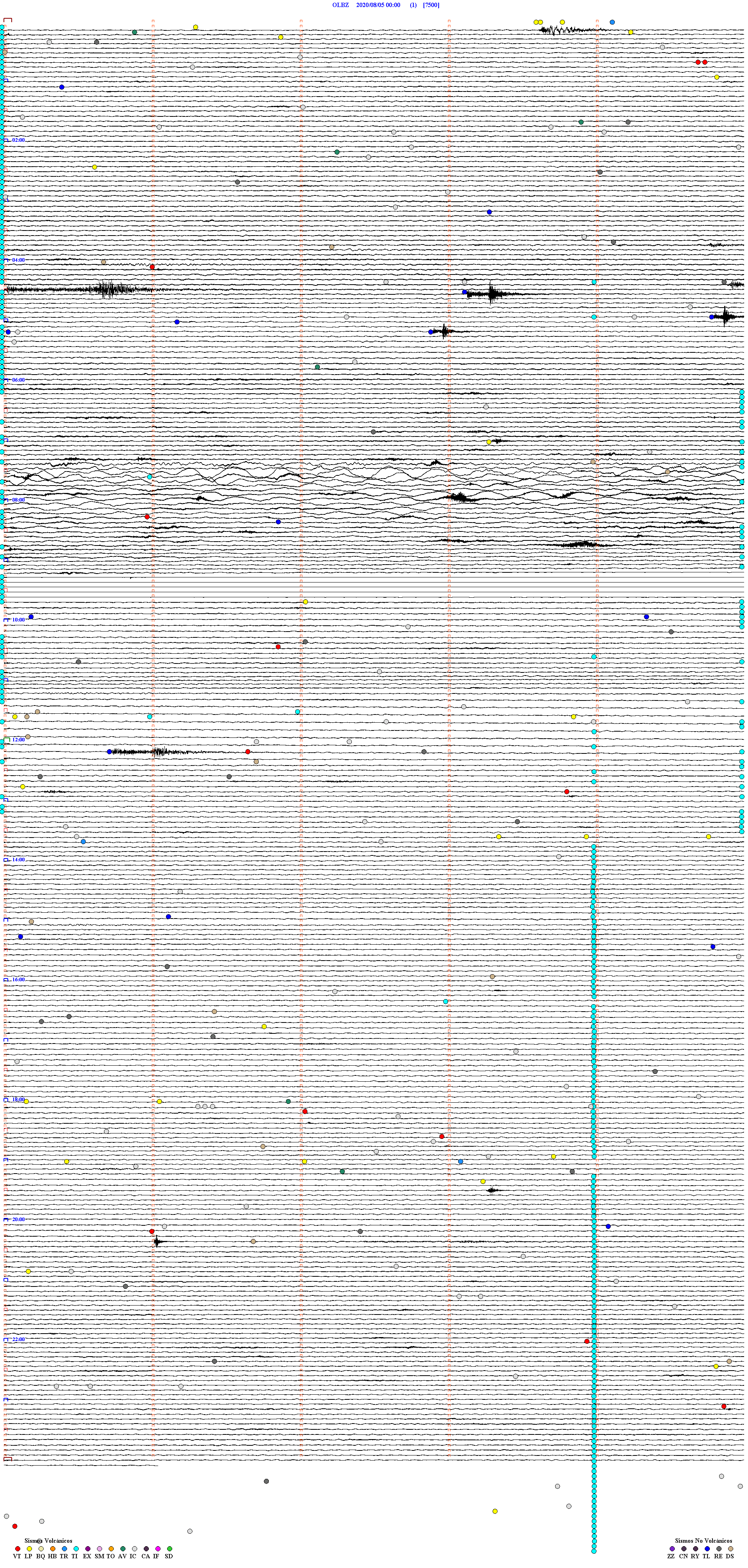Click the lilac SM legend dot
This screenshot has height=1568, width=748.
coord(99,1549)
